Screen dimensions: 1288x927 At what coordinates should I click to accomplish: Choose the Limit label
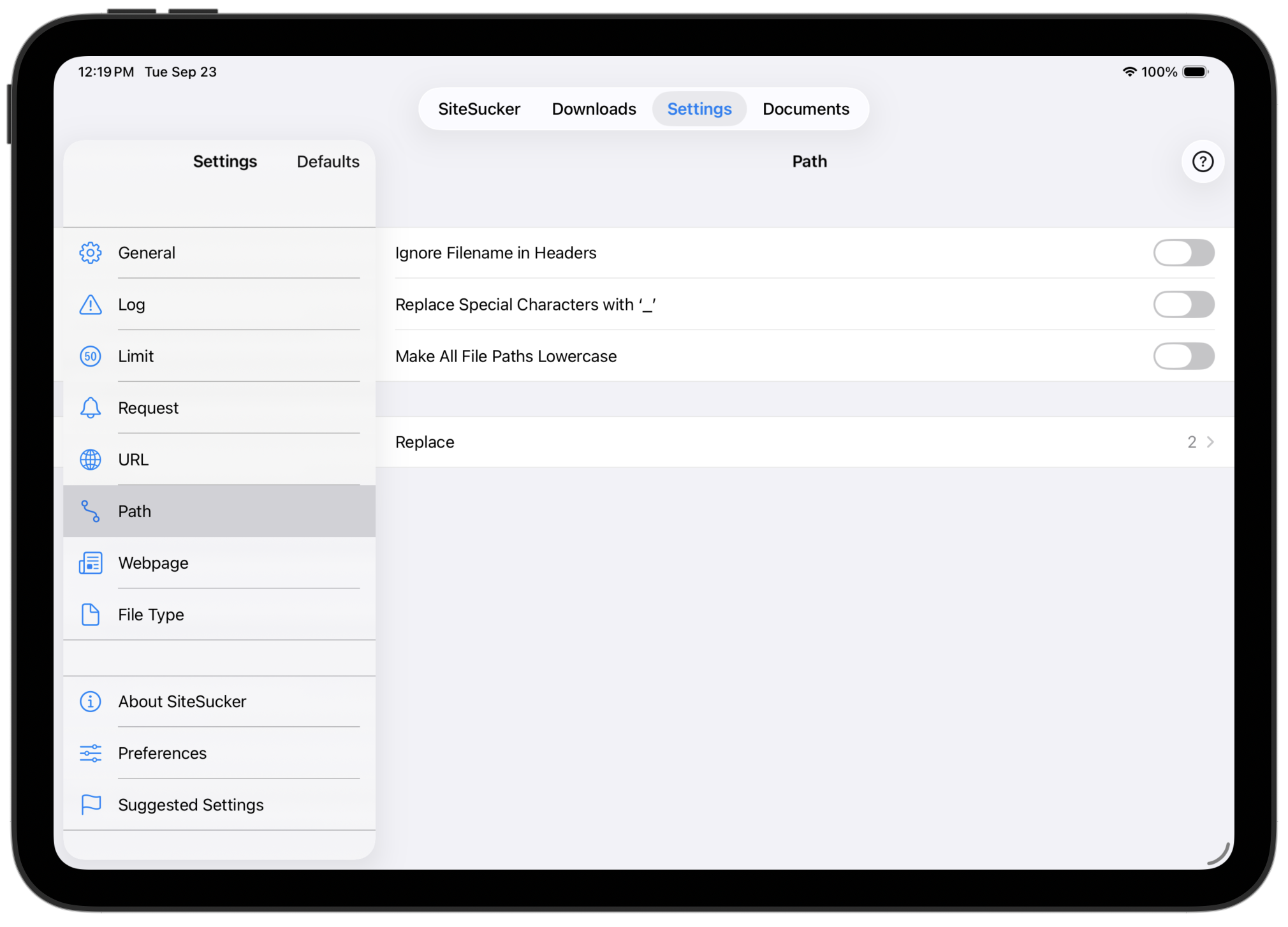(136, 356)
